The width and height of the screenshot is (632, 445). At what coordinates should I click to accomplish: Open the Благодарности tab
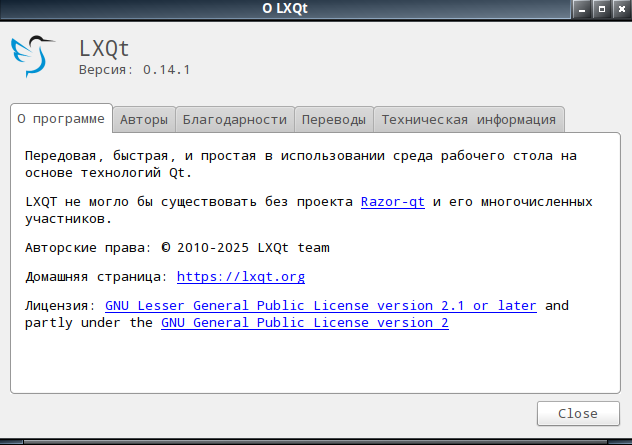[x=235, y=120]
